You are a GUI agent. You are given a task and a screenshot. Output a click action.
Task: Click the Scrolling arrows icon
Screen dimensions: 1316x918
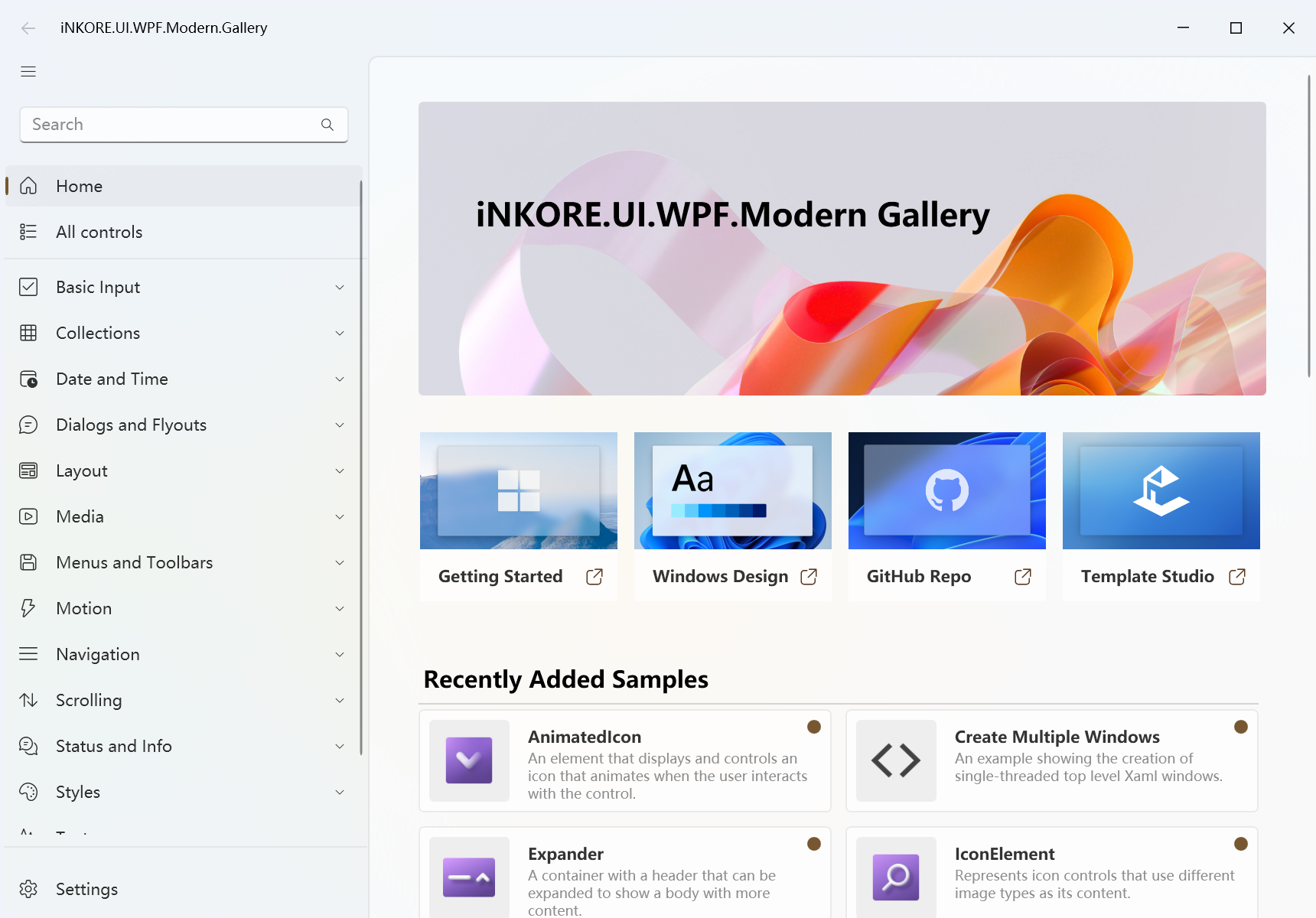point(28,700)
